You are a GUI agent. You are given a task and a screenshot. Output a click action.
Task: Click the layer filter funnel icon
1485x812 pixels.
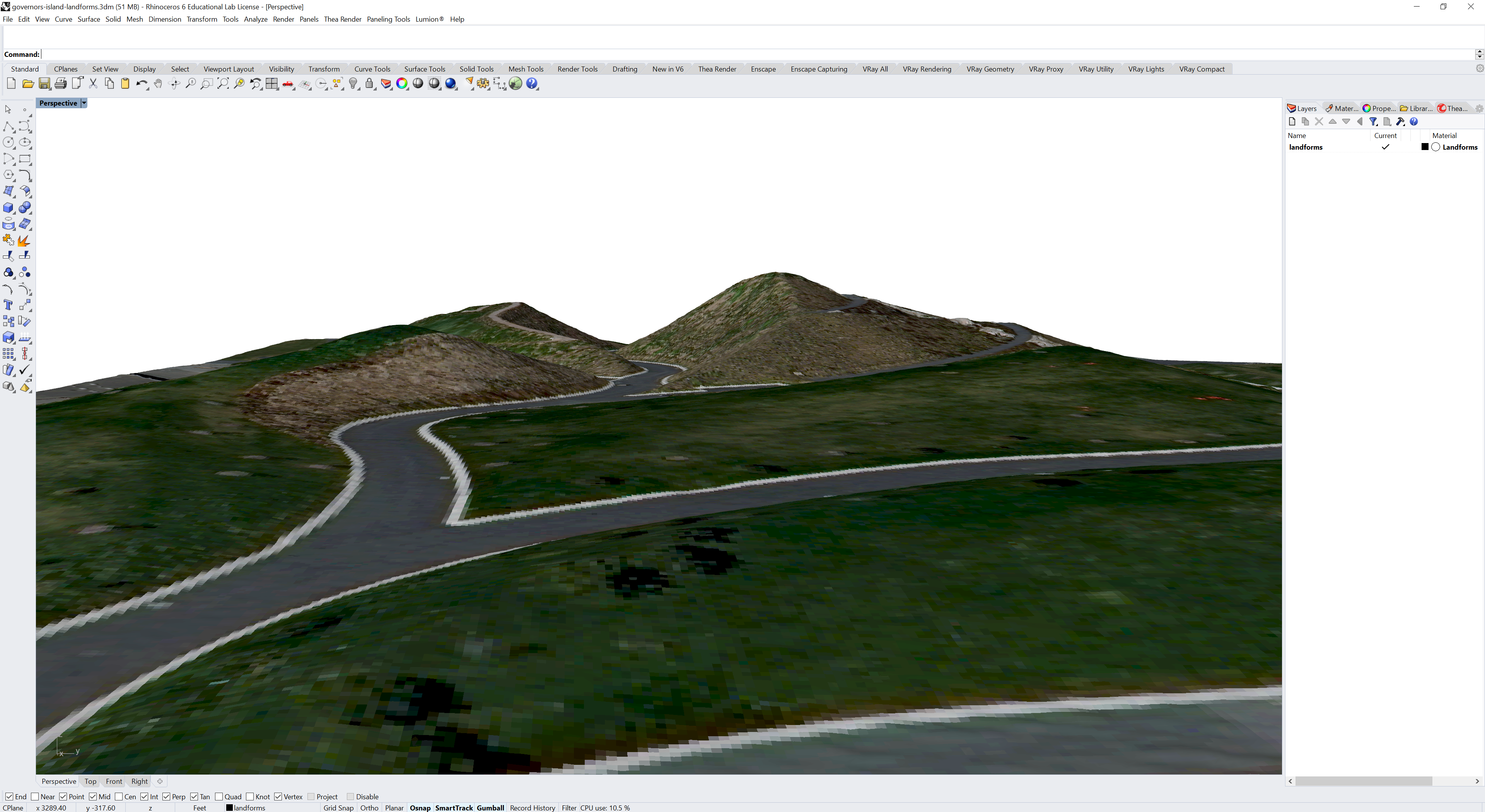coord(1373,121)
